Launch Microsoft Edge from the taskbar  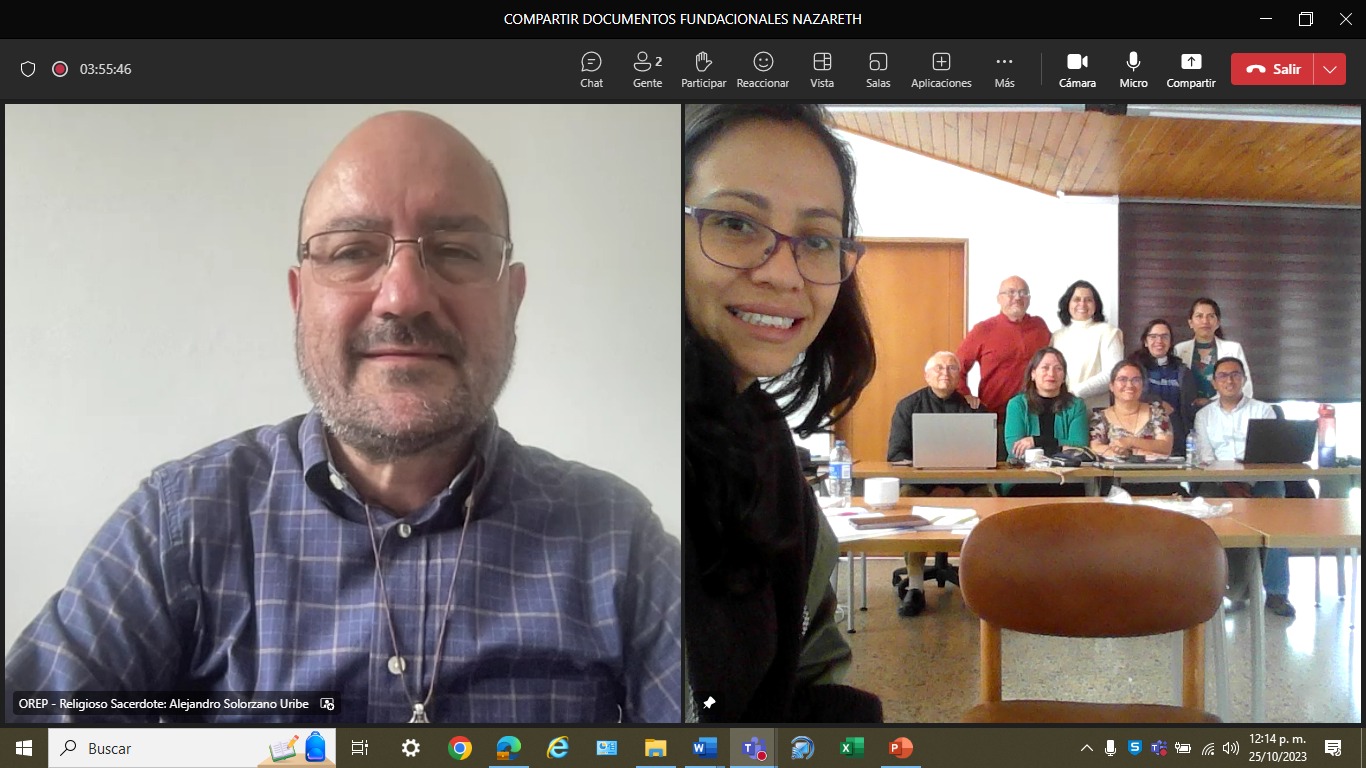pos(509,748)
